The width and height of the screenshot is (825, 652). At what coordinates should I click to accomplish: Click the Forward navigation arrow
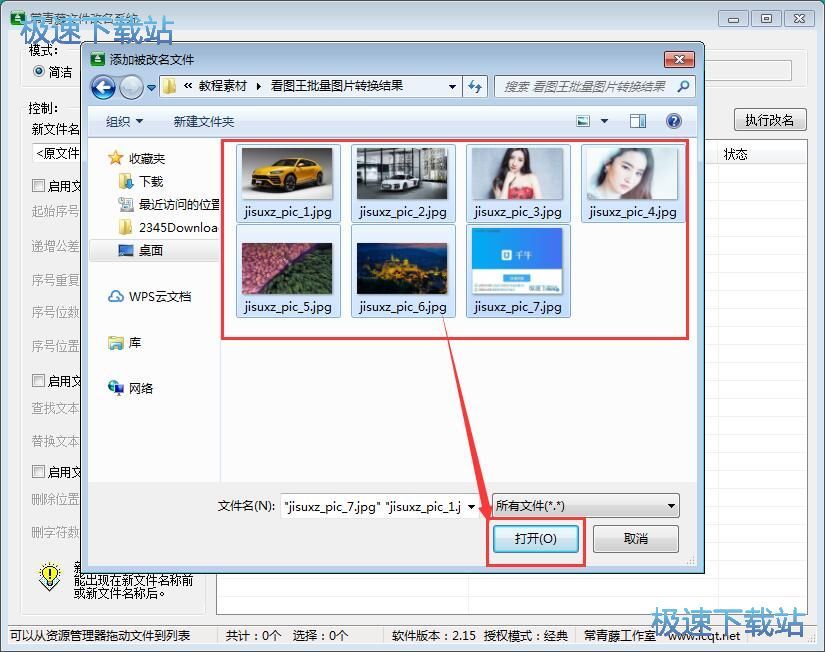point(131,87)
